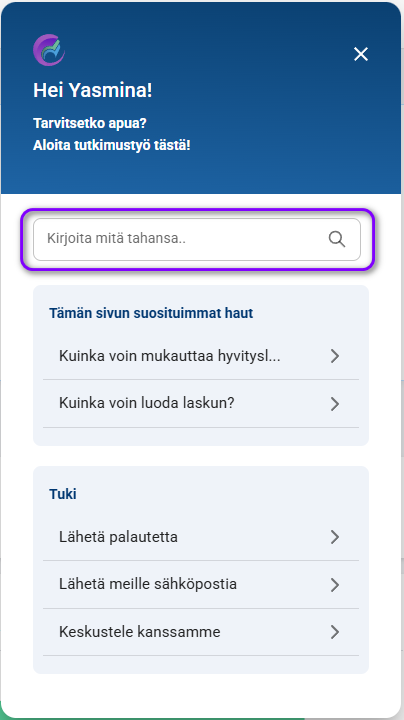Expand chevron next to 'Kuinka voin mukauttaa hyvitysl...'
Screen dimensions: 404x720
pos(335,356)
